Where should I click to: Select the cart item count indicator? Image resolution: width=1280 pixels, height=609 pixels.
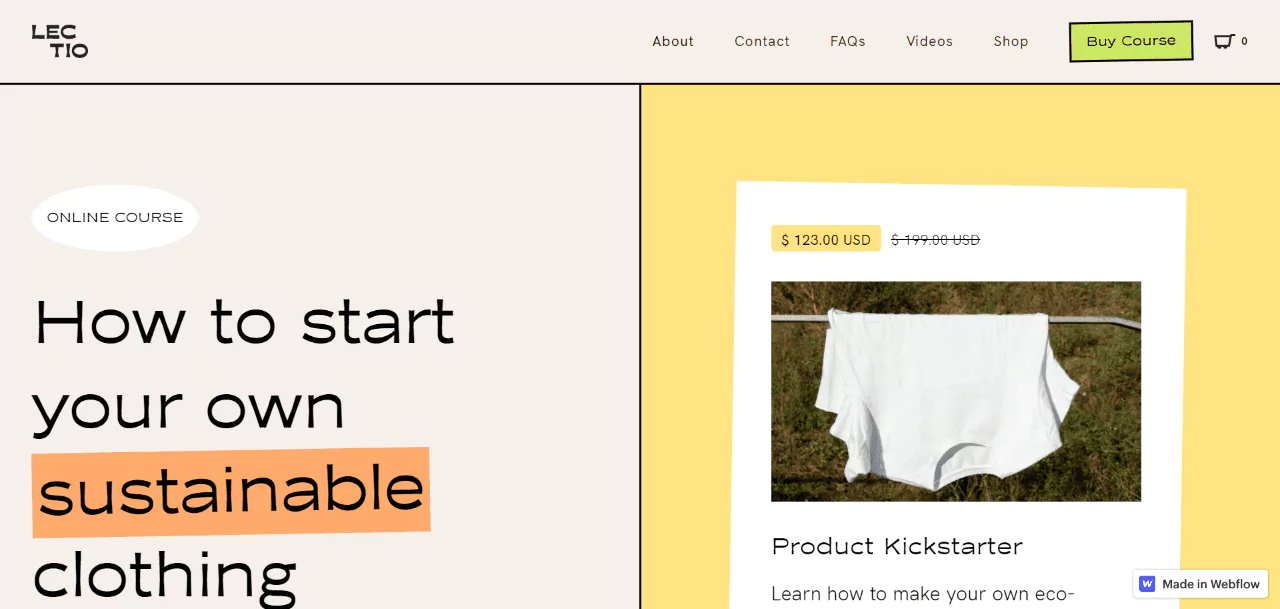[1243, 41]
